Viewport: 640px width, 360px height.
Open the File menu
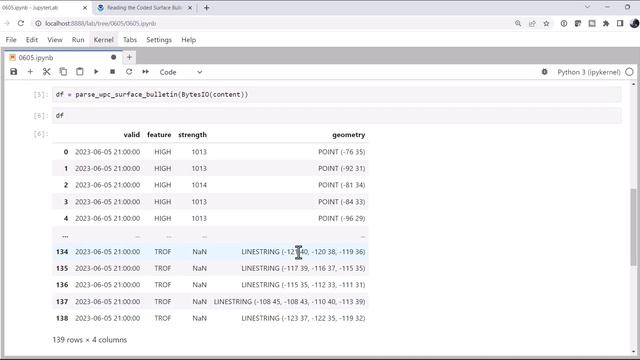(x=11, y=40)
